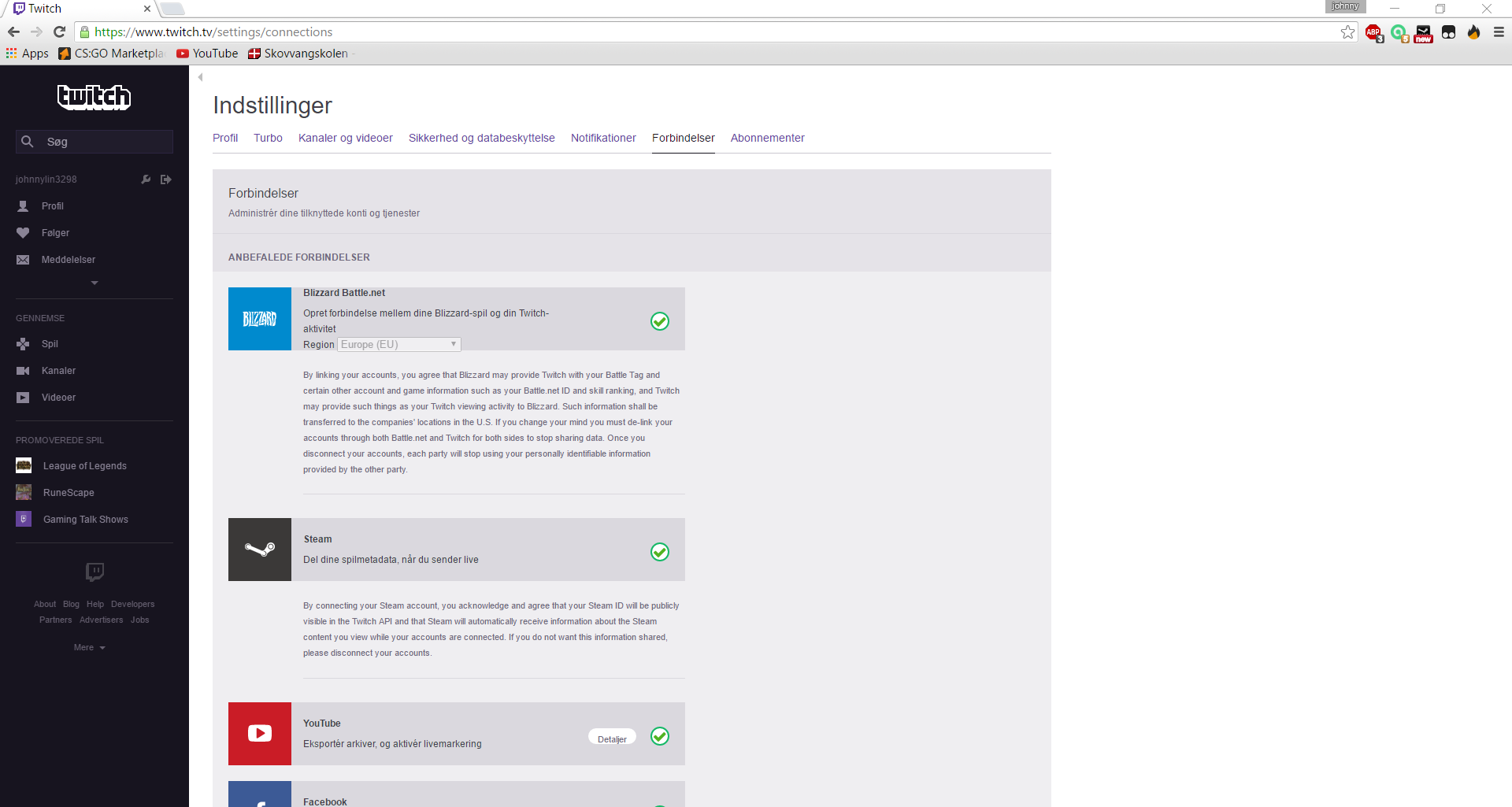Go forward with the browser forward arrow
This screenshot has width=1512, height=807.
pos(36,31)
